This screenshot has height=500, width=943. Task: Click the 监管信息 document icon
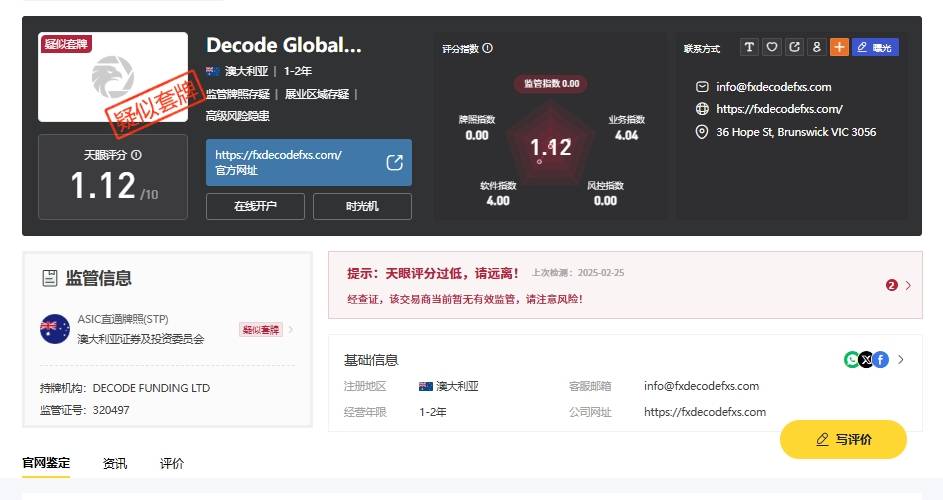point(50,278)
